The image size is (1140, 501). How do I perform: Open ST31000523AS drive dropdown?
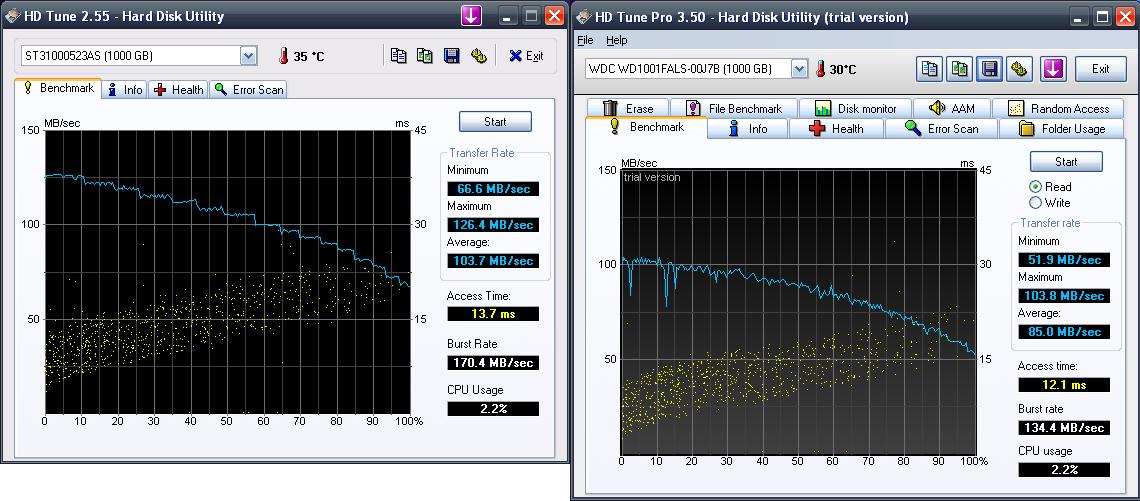click(249, 55)
